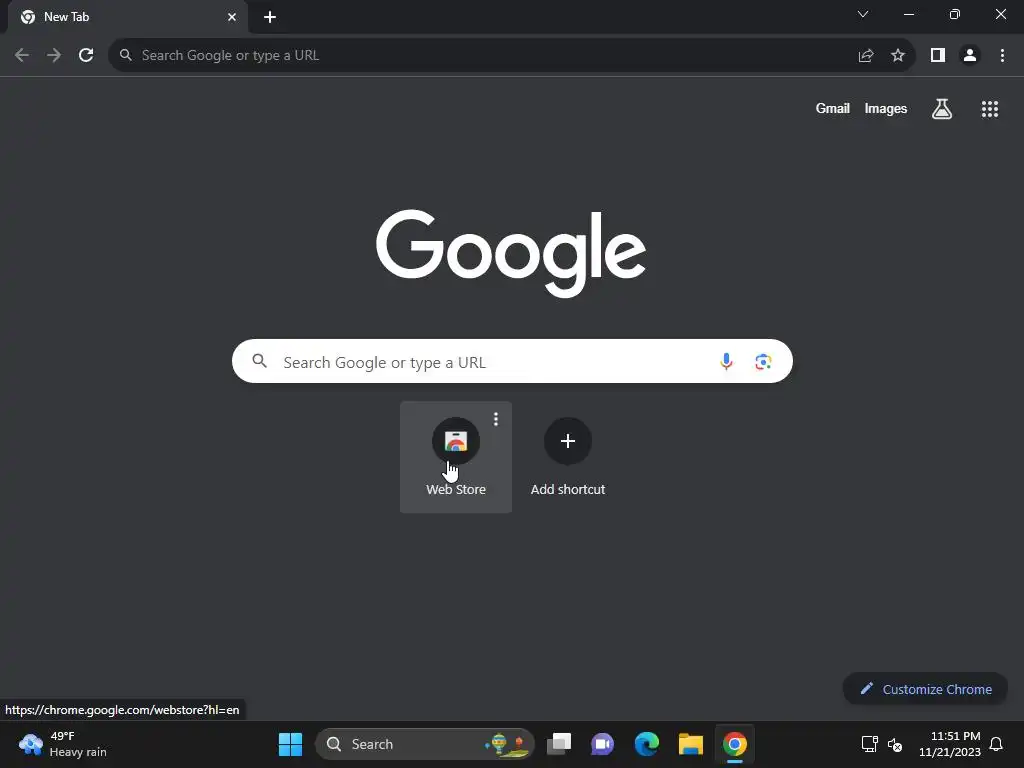
Task: Open Web Store shortcut's more actions menu
Action: pyautogui.click(x=496, y=419)
